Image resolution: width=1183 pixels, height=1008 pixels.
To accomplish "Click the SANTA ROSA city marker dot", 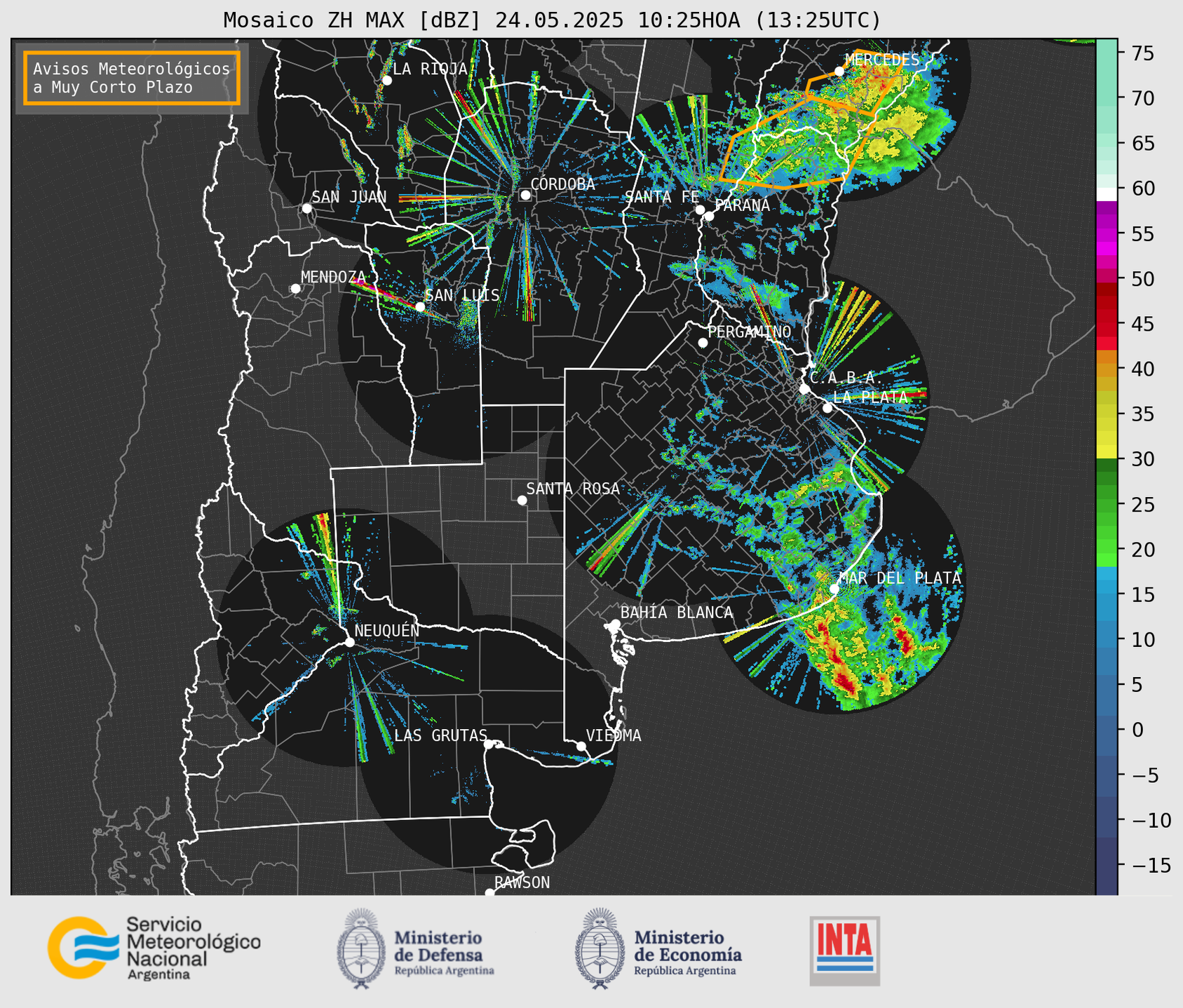I will pos(522,500).
